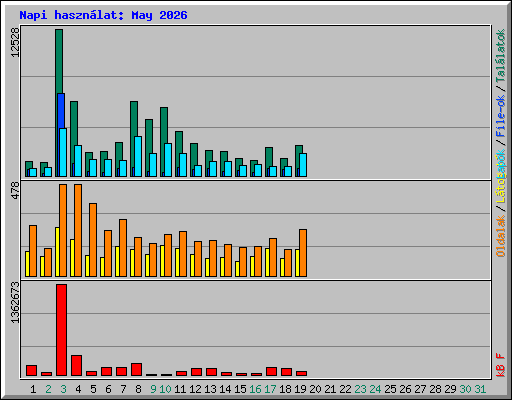Screen dimensions: 512x400
Task: Select the day 31 label on the x-axis
Action: point(480,389)
